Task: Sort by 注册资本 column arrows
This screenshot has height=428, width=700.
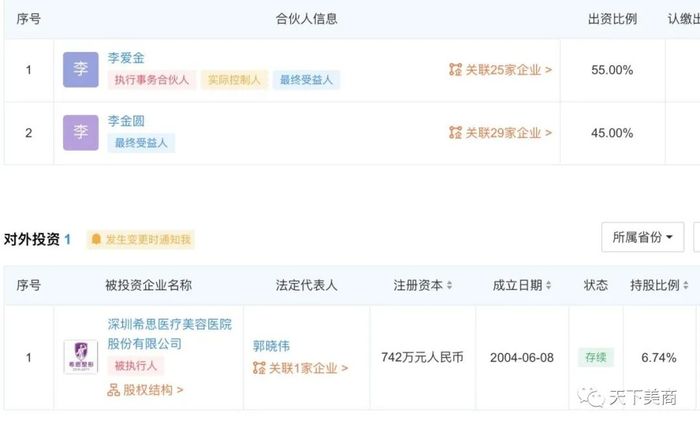Action: (449, 285)
